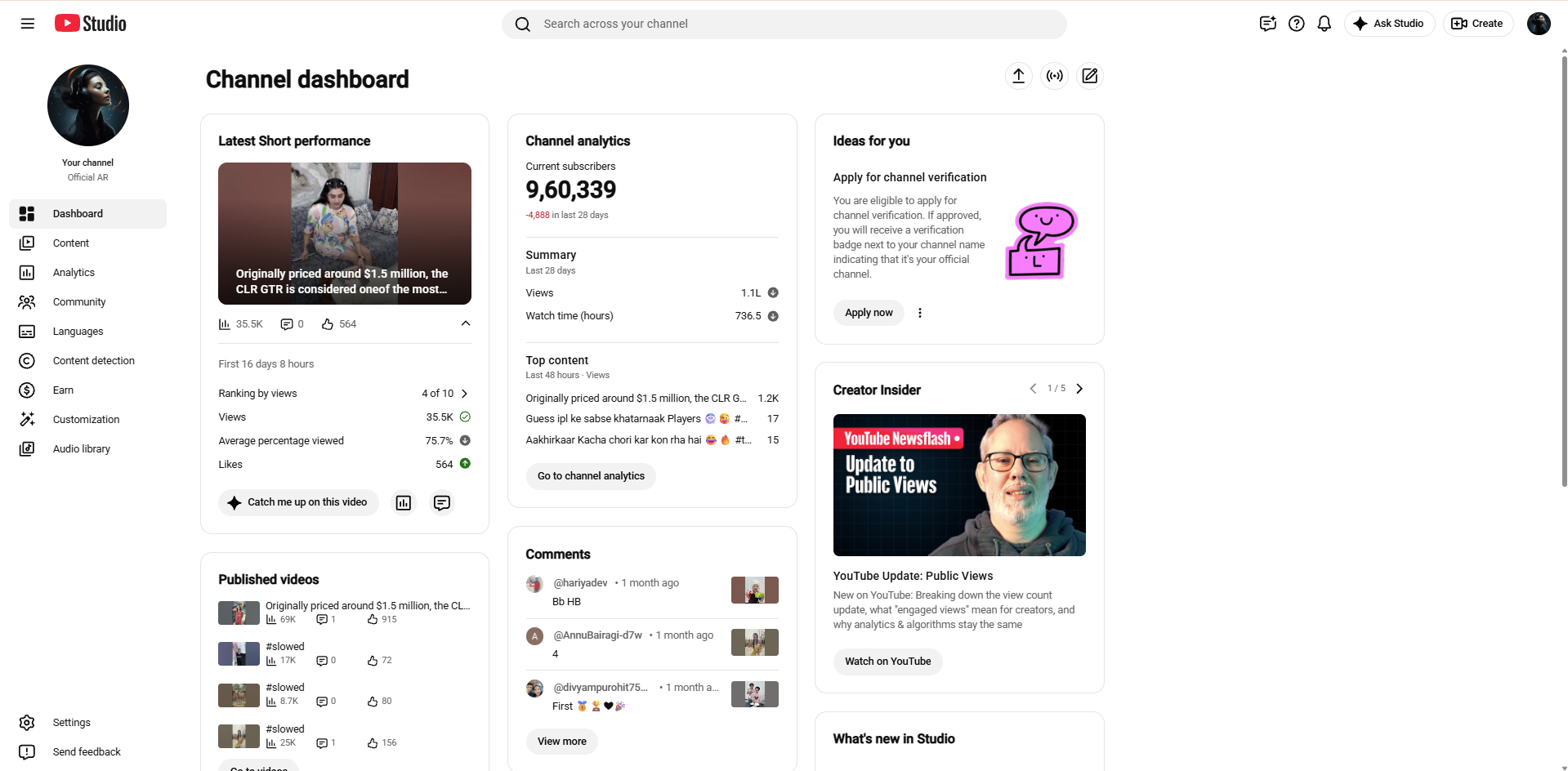Click the green check next to Views 35.5K
Viewport: 1568px width, 771px height.
tap(465, 417)
